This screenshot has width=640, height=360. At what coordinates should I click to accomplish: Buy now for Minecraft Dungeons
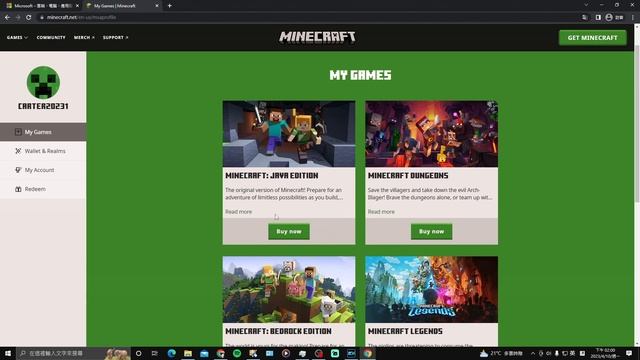(431, 231)
